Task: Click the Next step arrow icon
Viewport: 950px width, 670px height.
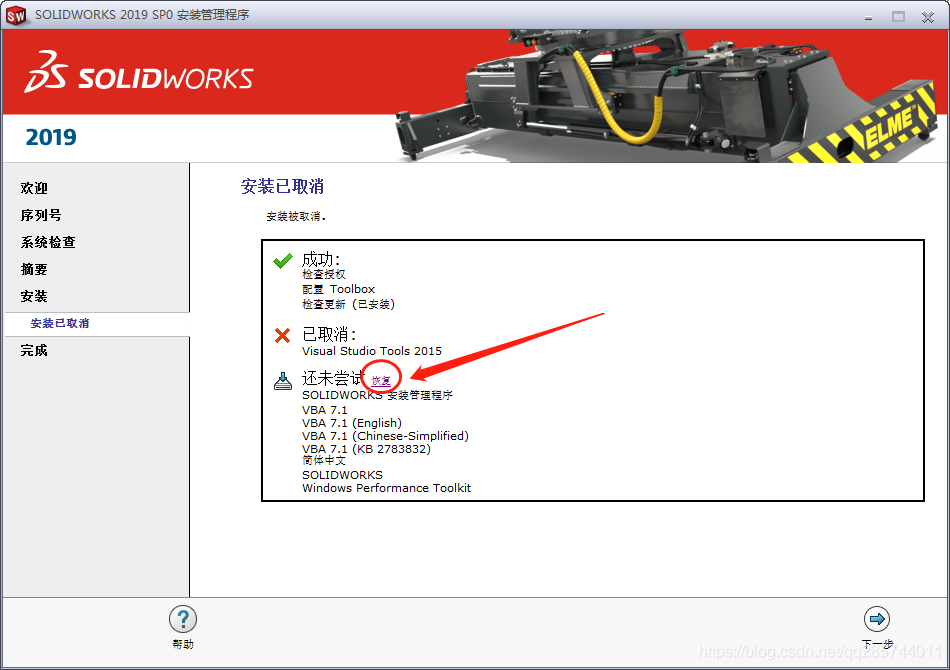Action: coord(877,619)
